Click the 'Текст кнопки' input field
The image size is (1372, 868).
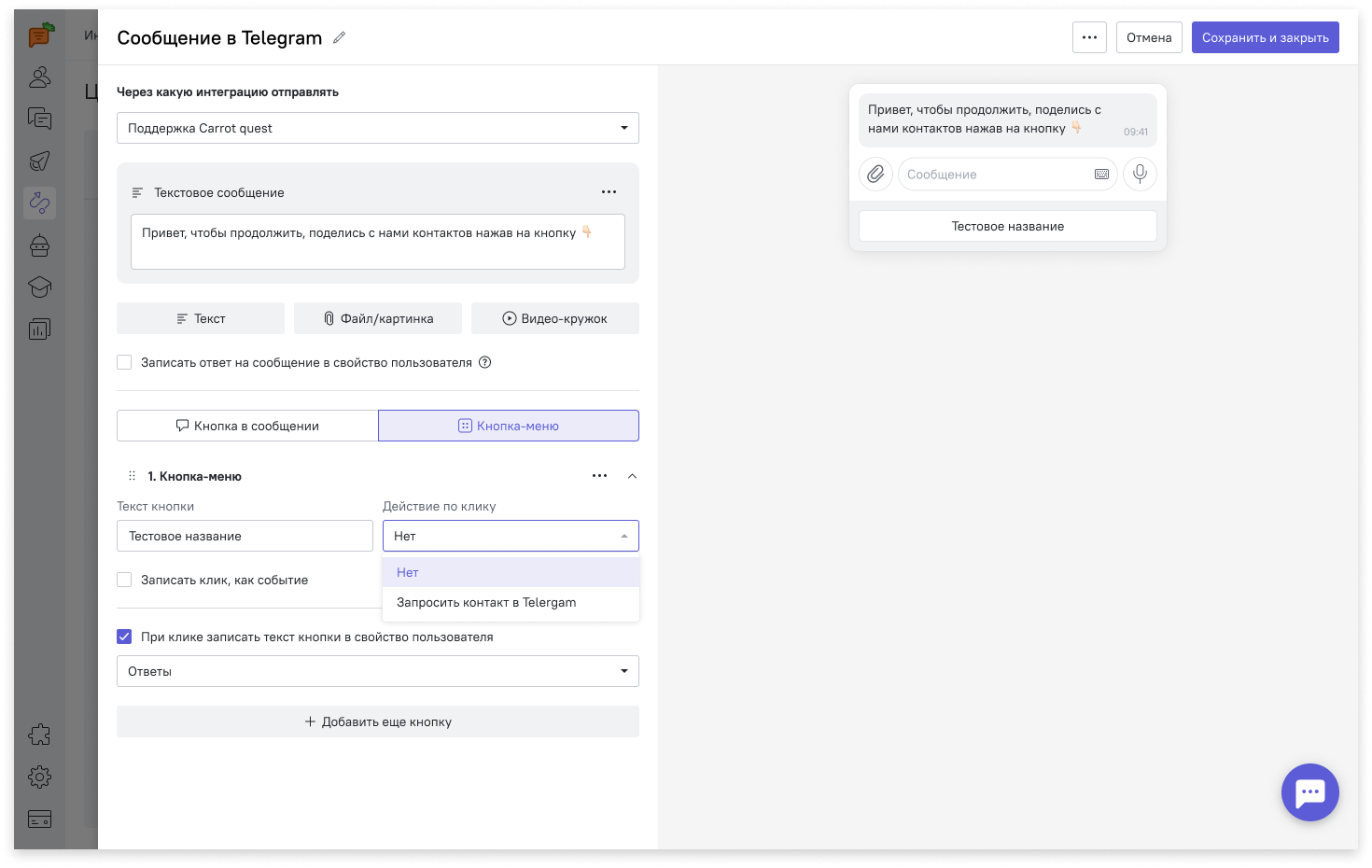(245, 536)
